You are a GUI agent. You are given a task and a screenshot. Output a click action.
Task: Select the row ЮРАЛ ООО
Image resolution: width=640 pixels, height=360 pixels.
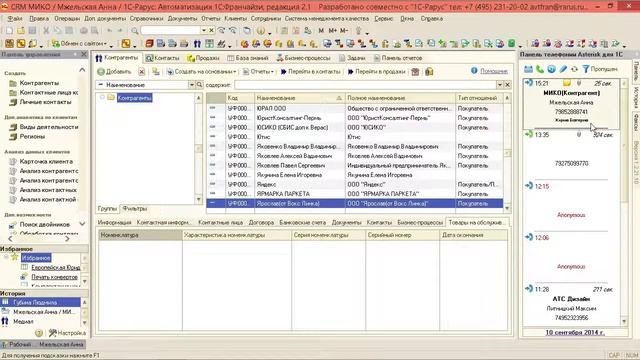click(x=354, y=109)
